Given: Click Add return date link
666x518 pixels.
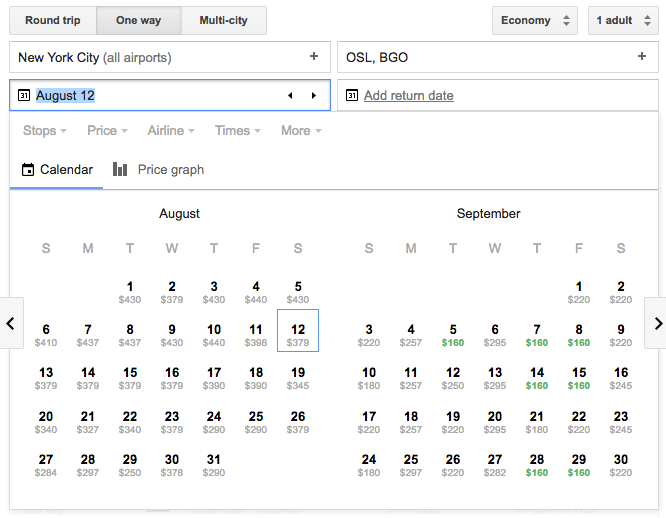Looking at the screenshot, I should (x=408, y=96).
